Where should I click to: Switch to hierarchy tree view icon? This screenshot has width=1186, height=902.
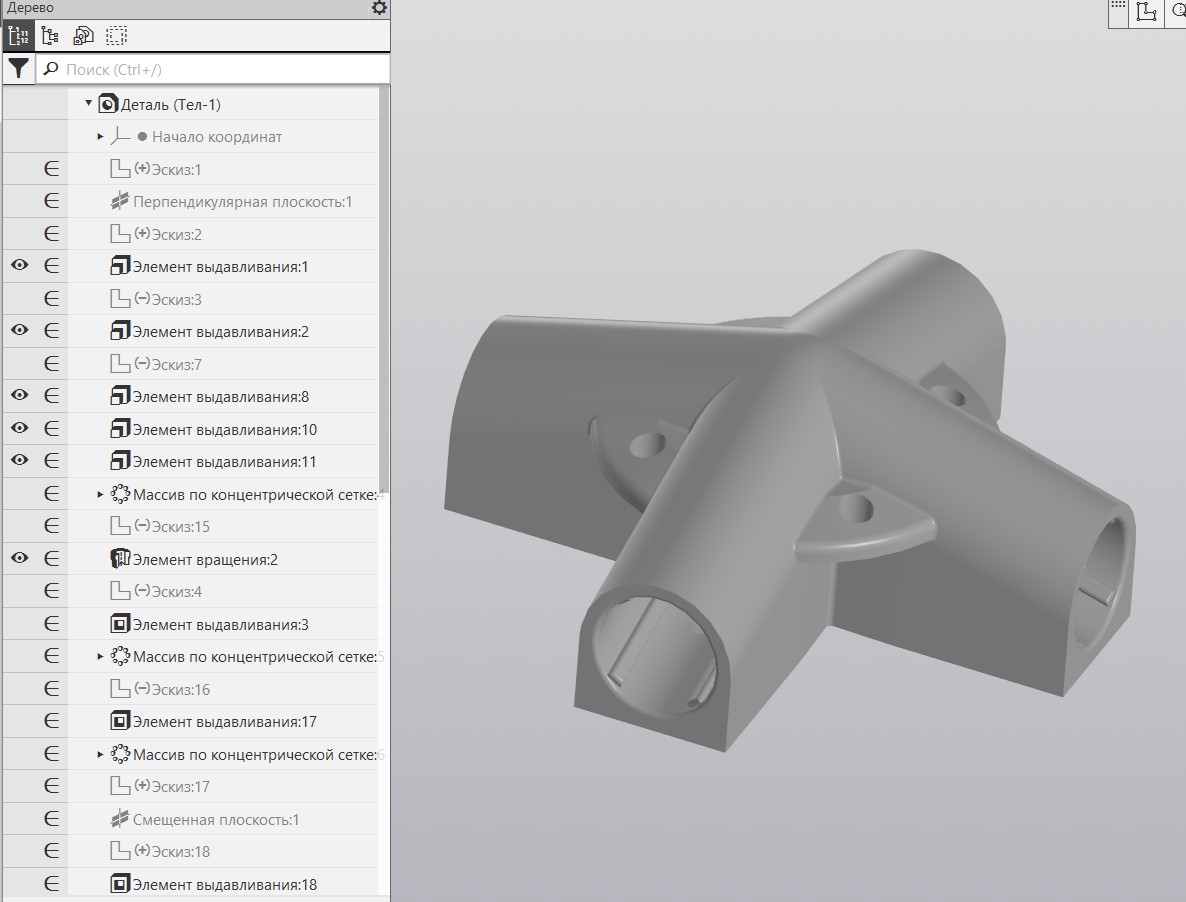click(50, 36)
